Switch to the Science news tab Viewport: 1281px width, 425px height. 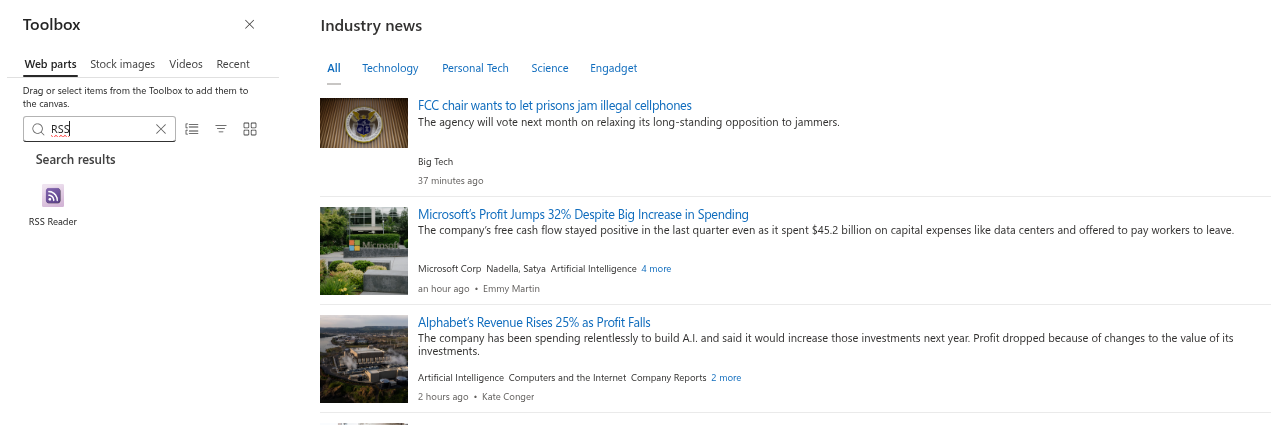[550, 68]
